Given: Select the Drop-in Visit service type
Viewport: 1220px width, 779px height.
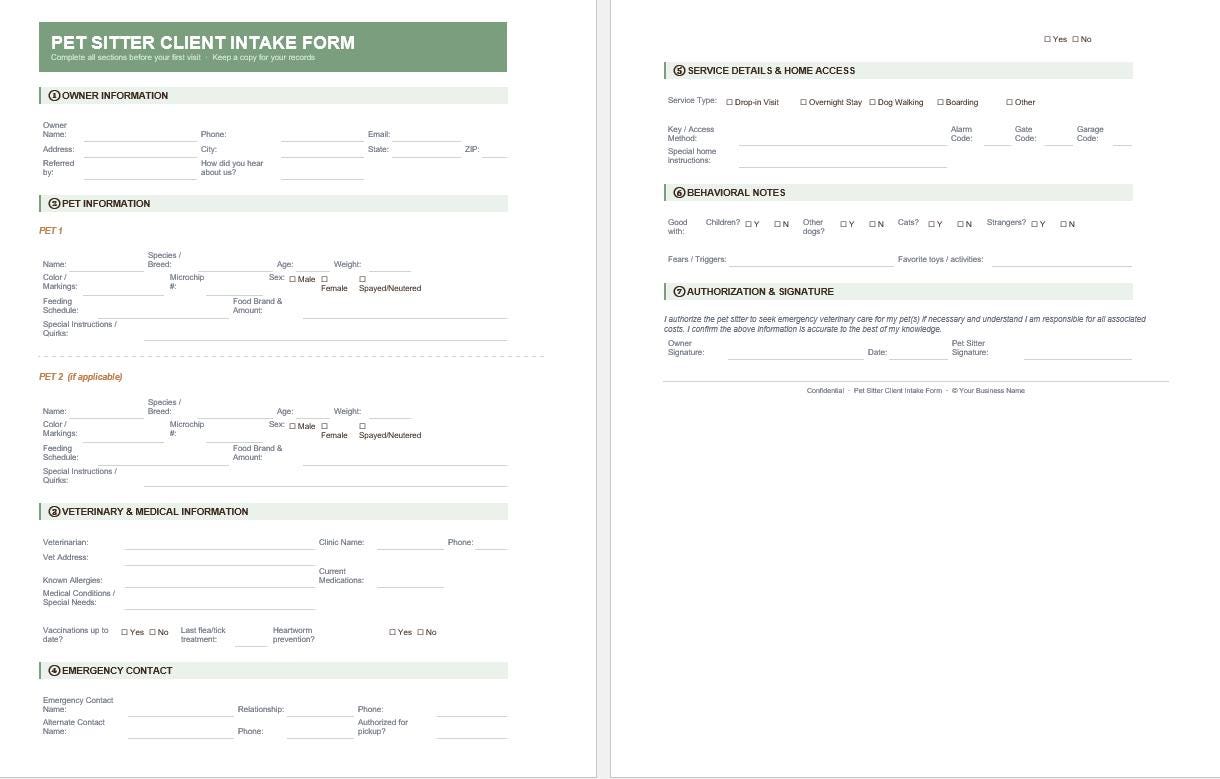Looking at the screenshot, I should [730, 102].
